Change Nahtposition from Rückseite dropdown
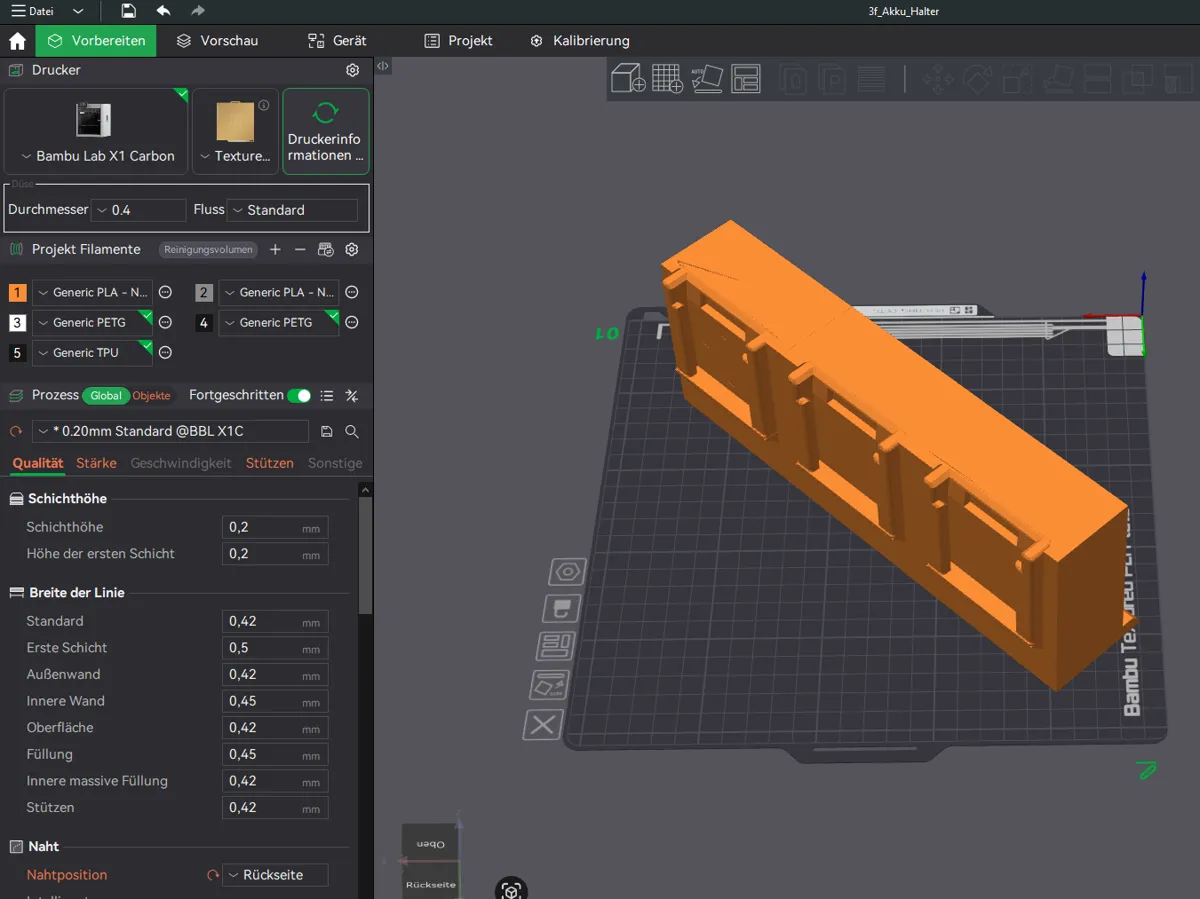The width and height of the screenshot is (1200, 899). click(274, 874)
